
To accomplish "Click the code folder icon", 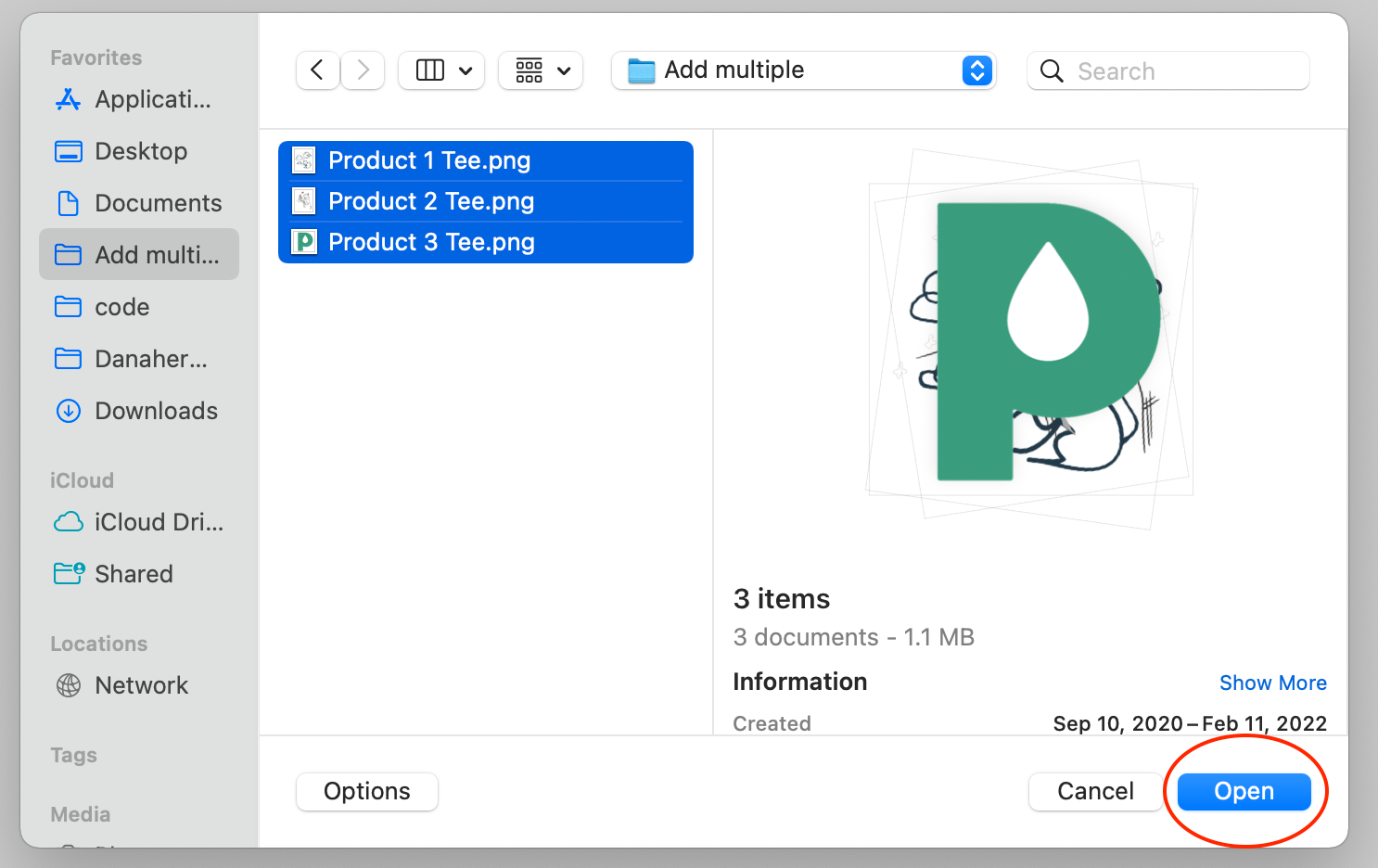I will click(x=68, y=307).
